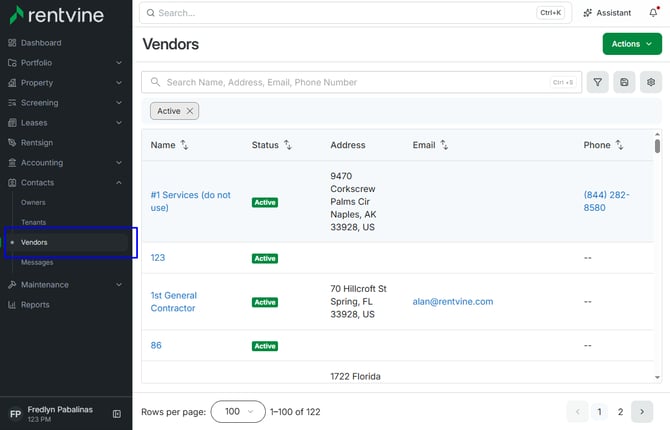Click email alan@rentvine.com

tap(453, 302)
